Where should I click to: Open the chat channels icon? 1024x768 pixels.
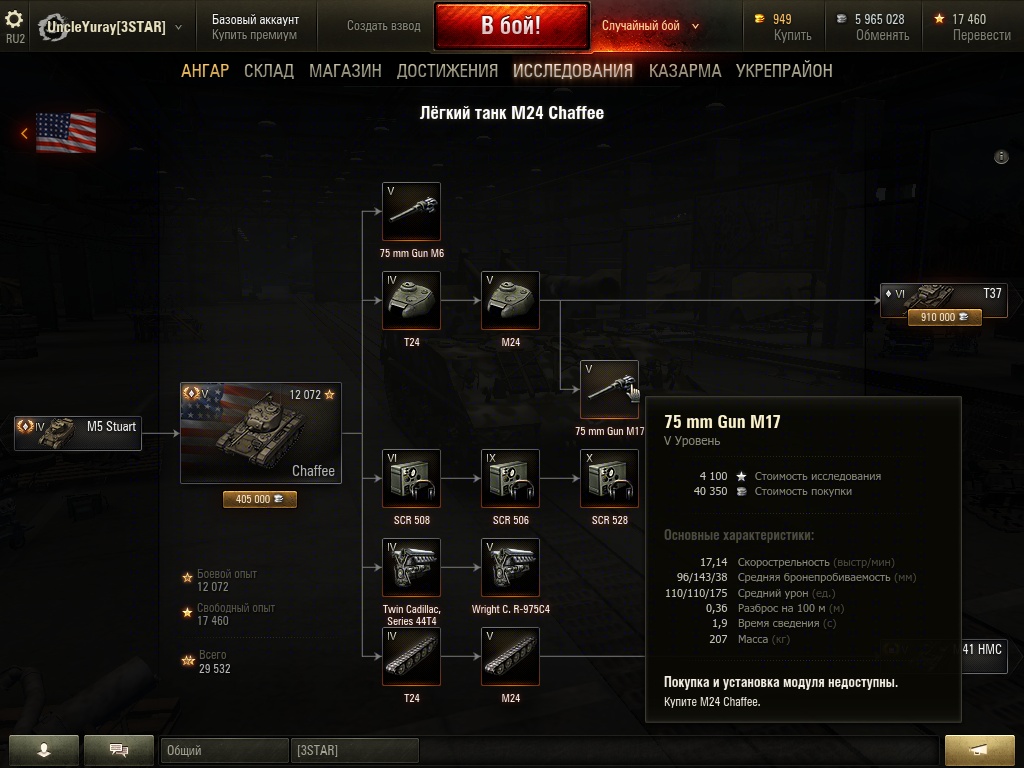pyautogui.click(x=119, y=750)
